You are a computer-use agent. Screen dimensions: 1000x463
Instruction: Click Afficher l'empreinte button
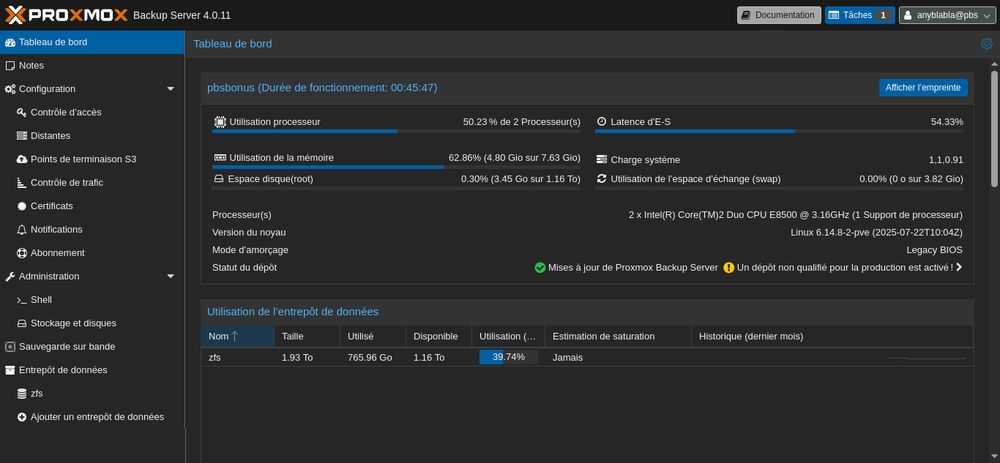(923, 88)
